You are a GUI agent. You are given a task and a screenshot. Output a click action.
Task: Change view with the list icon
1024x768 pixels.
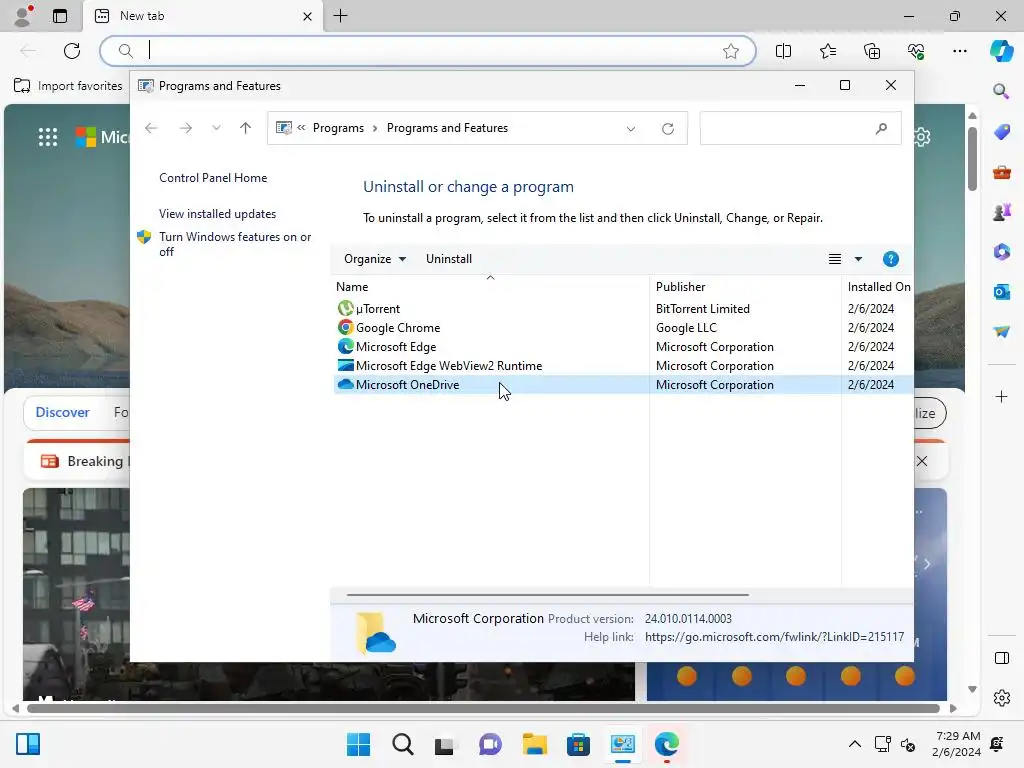tap(835, 259)
